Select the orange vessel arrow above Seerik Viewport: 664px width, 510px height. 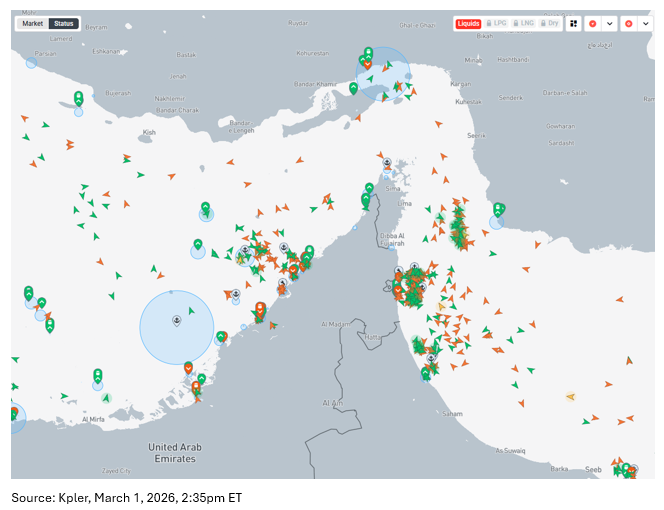(x=438, y=124)
